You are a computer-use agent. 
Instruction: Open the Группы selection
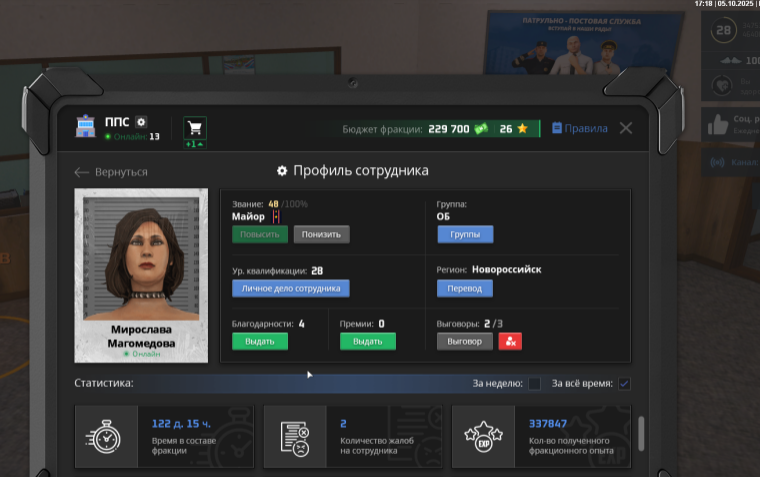click(464, 235)
